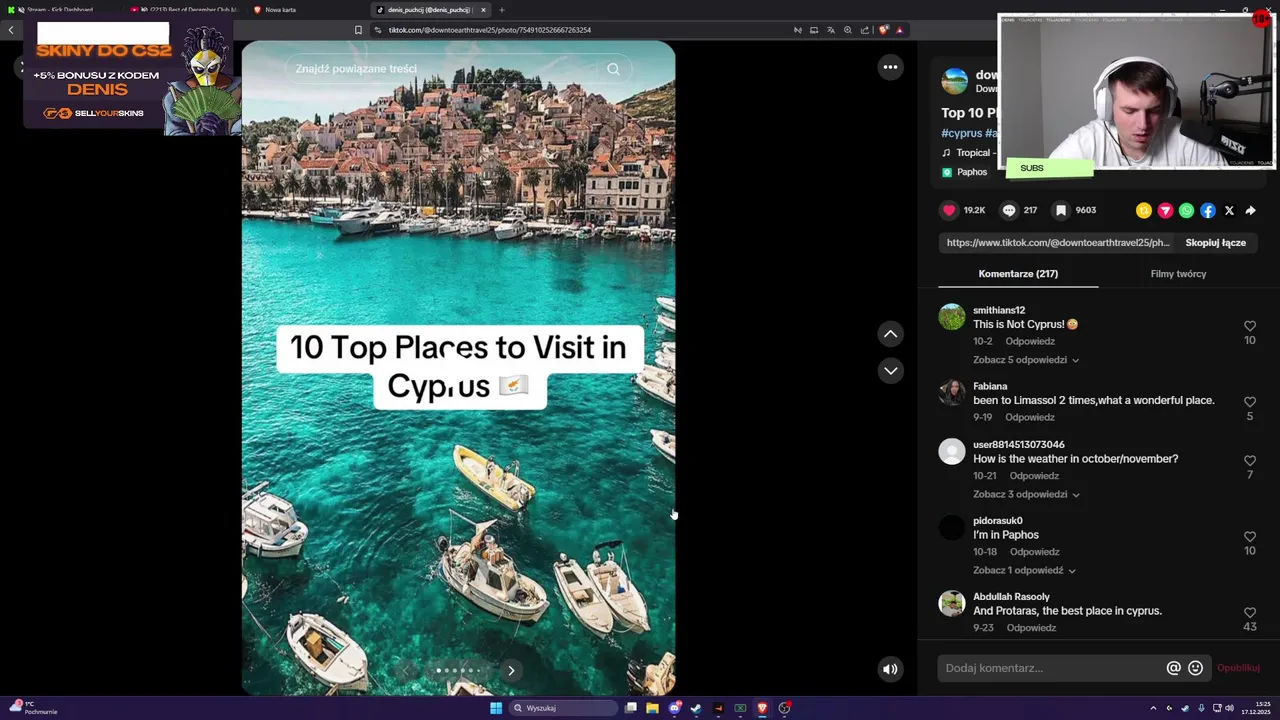Screen dimensions: 1280x720
Task: Open emoji picker in comment box
Action: pos(1195,668)
